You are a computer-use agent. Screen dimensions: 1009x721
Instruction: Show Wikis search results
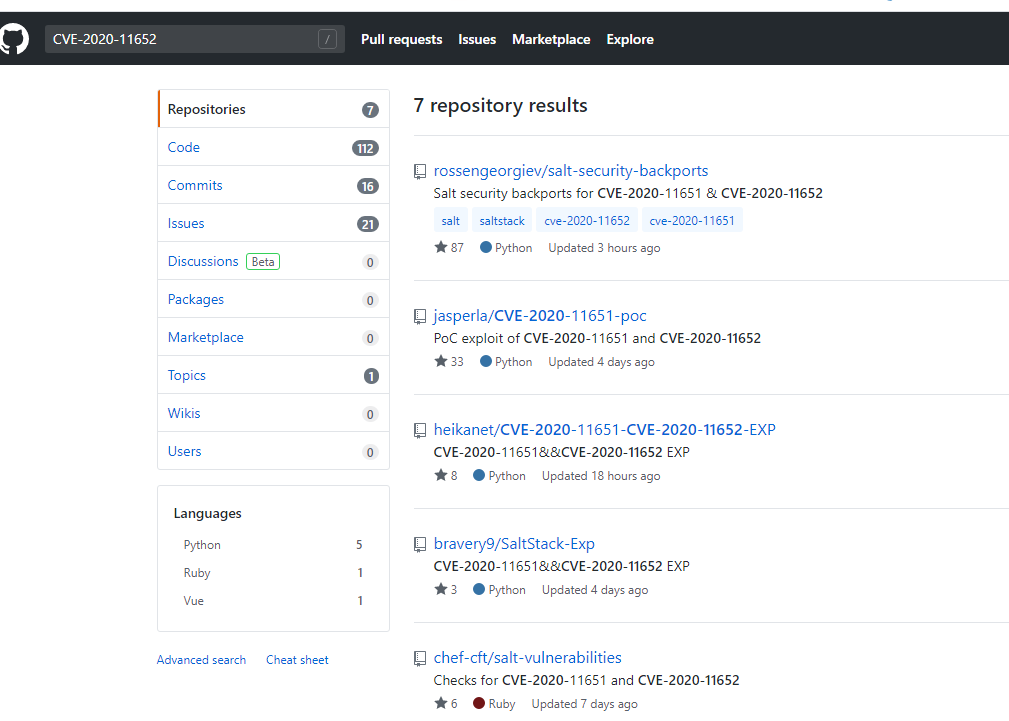(273, 413)
